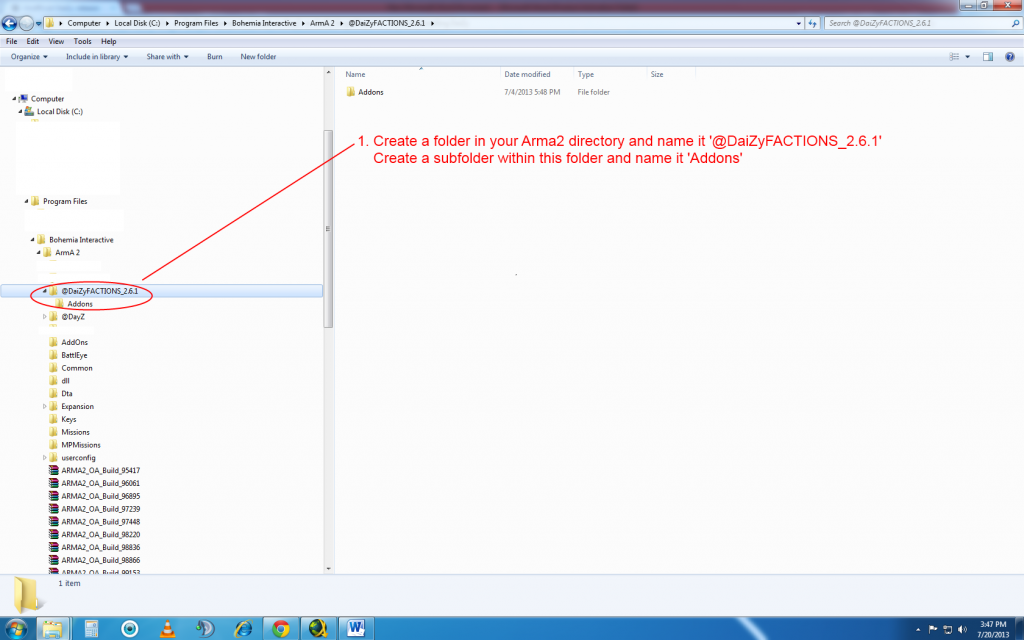1024x640 pixels.
Task: Select the AddOns folder in tree
Action: click(74, 342)
